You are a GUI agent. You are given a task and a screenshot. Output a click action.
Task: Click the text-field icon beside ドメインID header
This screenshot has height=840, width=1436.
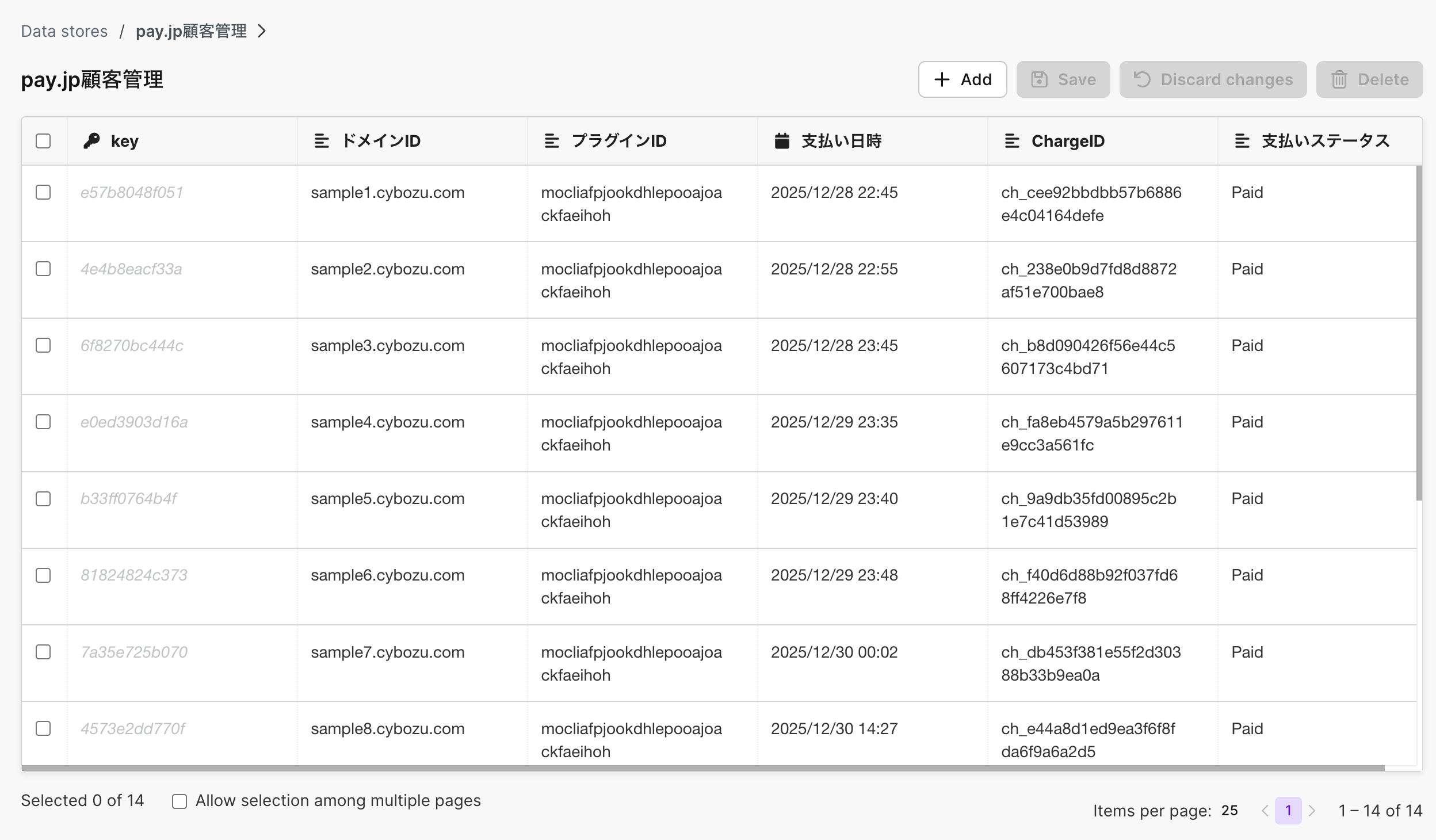[320, 140]
